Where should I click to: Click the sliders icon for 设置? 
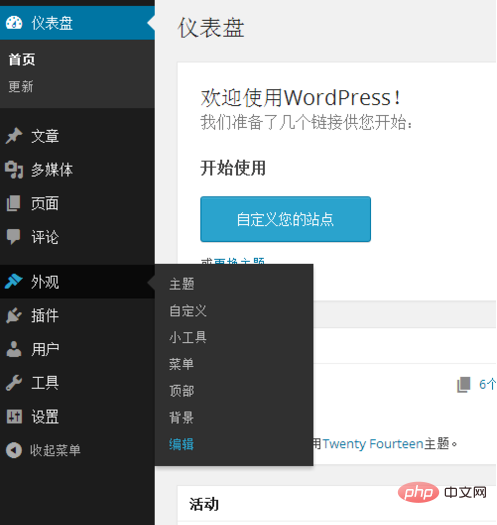click(x=14, y=417)
